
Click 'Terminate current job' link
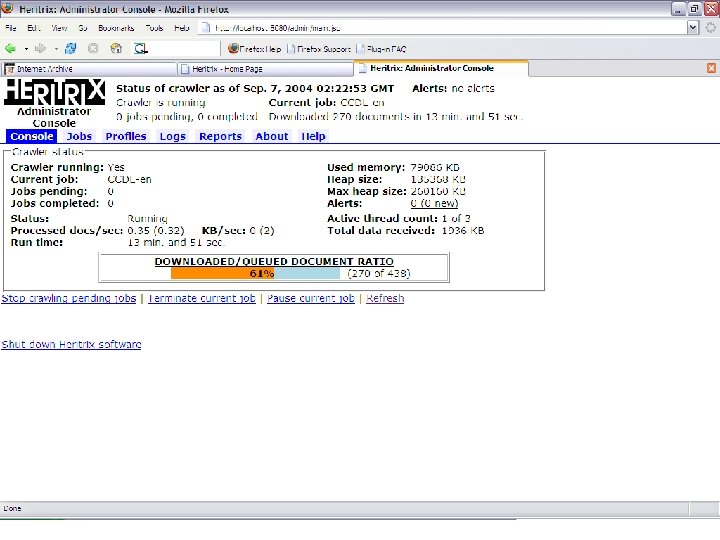click(x=202, y=298)
